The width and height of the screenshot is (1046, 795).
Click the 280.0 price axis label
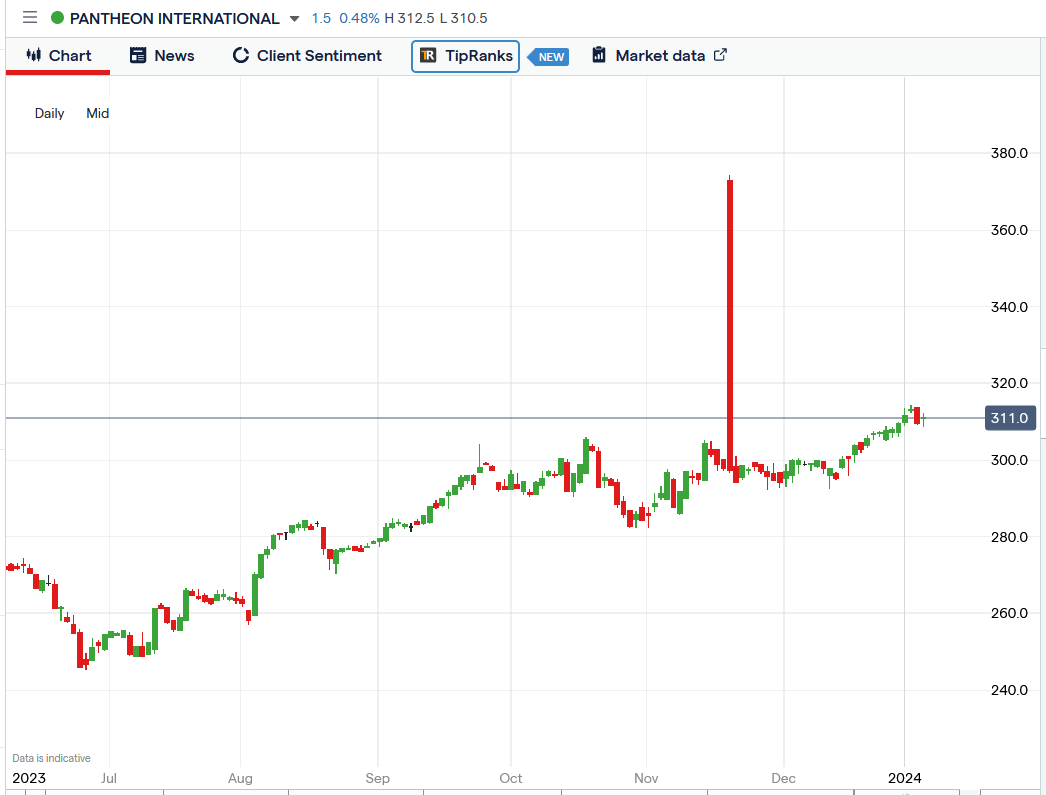click(1009, 537)
